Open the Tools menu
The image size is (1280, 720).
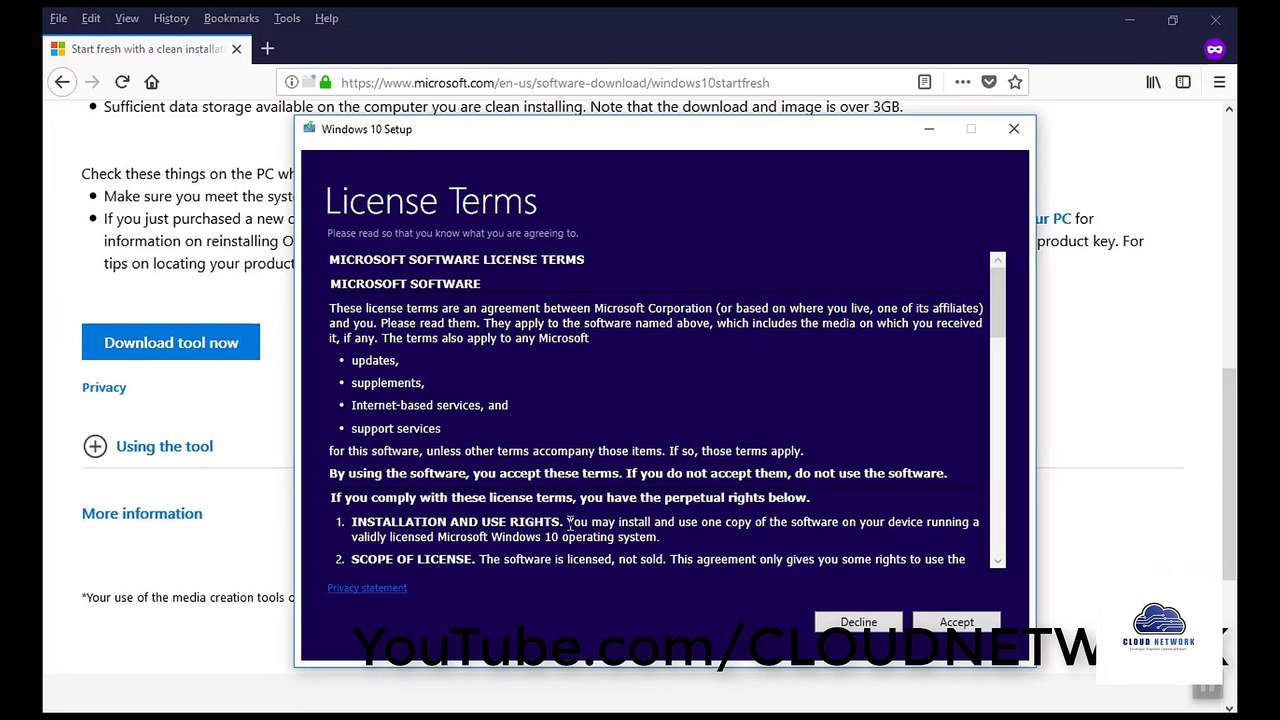coord(287,18)
